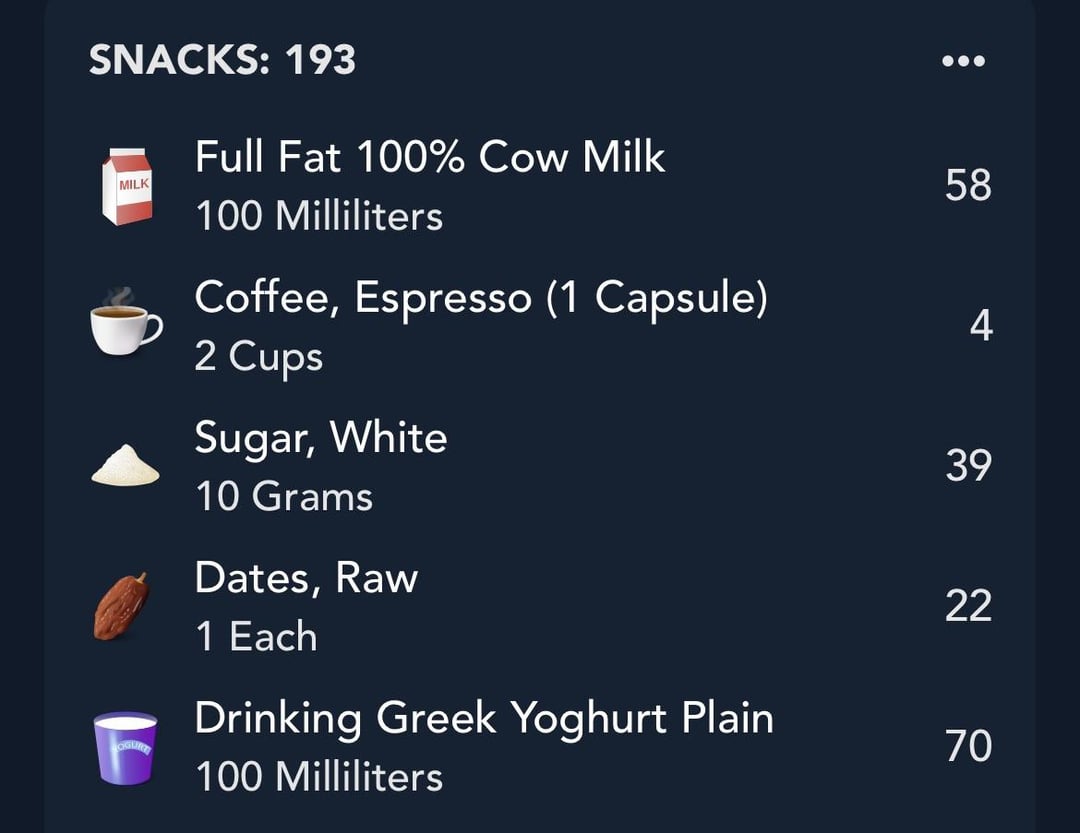Tap the 58 calorie value for milk
1080x833 pixels.
[968, 185]
